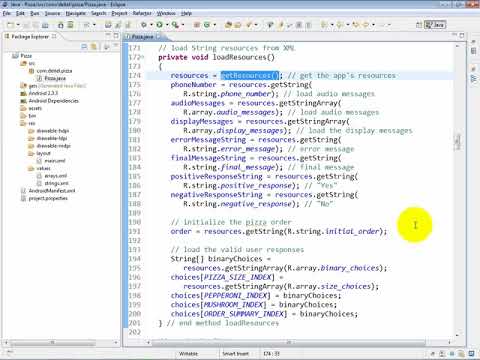Viewport: 480px width, 360px height.
Task: Click the Open Perspective icon
Action: (419, 25)
